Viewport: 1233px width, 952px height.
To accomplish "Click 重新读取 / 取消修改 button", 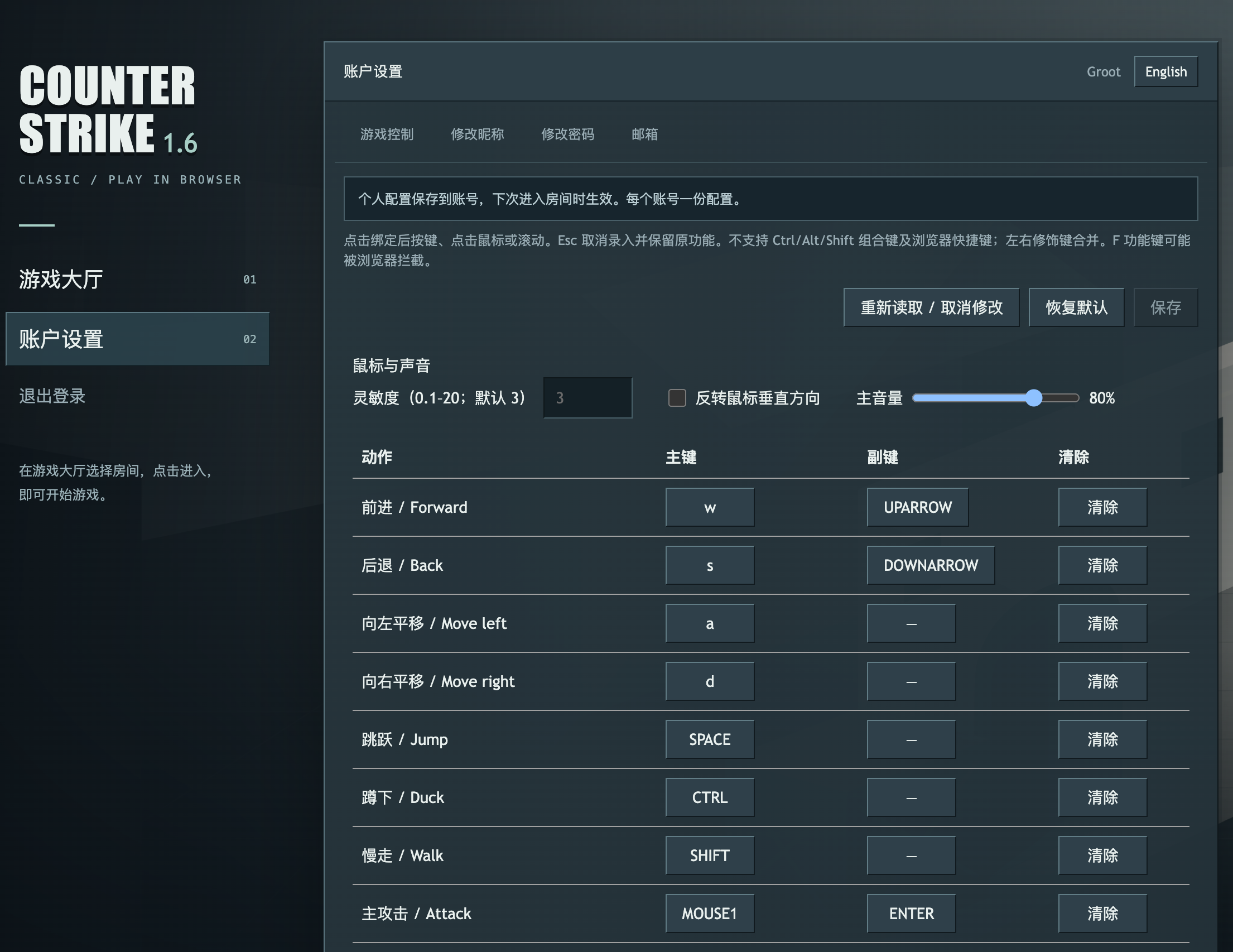I will (x=932, y=307).
